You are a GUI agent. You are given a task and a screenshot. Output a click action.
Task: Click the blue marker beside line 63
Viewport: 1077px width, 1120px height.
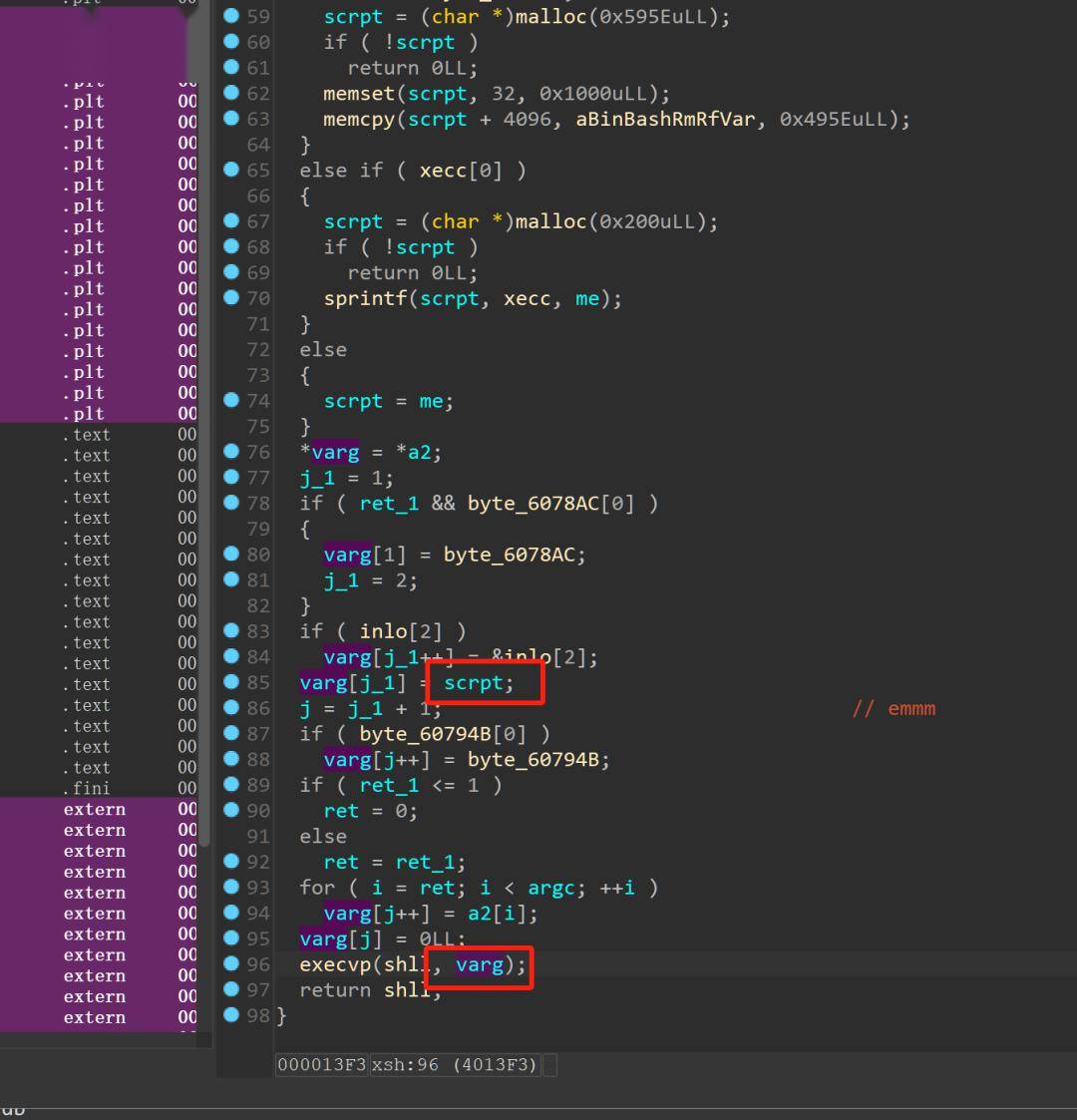click(x=230, y=118)
